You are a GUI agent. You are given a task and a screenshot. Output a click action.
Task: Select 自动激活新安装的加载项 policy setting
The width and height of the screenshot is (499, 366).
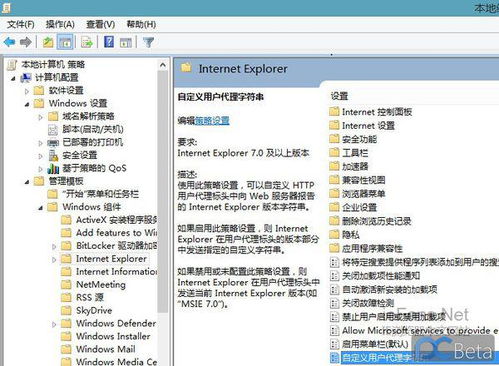[384, 289]
